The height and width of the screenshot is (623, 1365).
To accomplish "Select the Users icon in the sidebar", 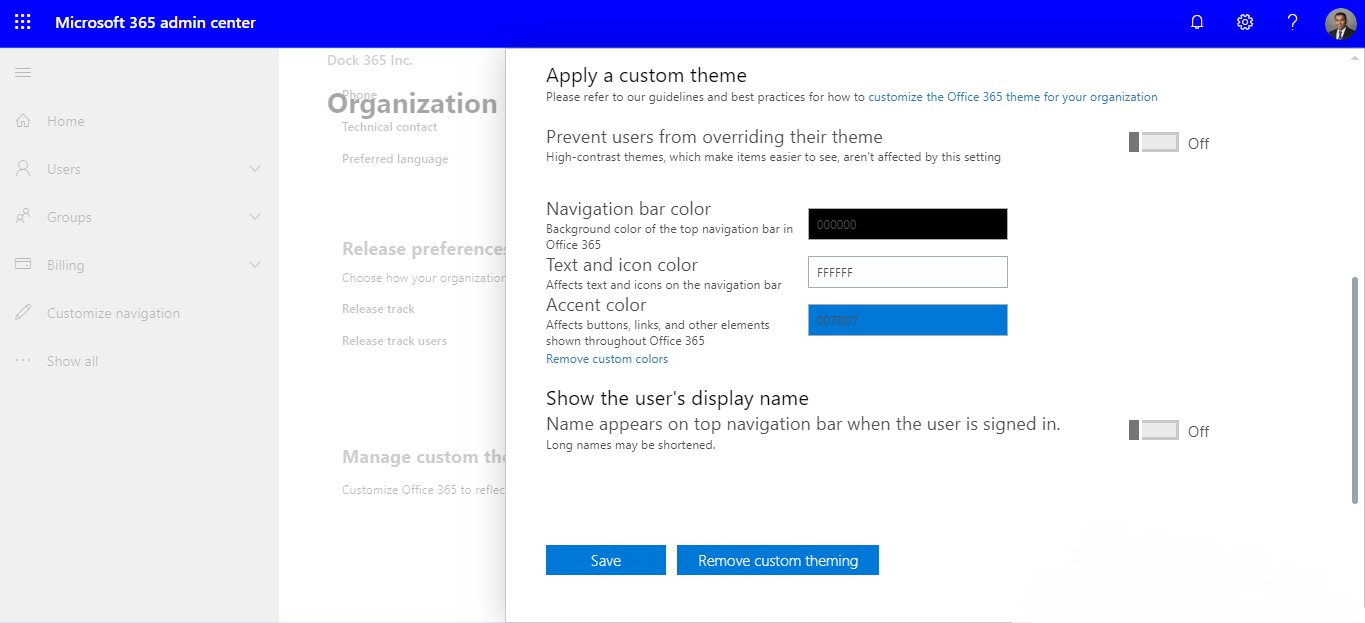I will pyautogui.click(x=22, y=168).
